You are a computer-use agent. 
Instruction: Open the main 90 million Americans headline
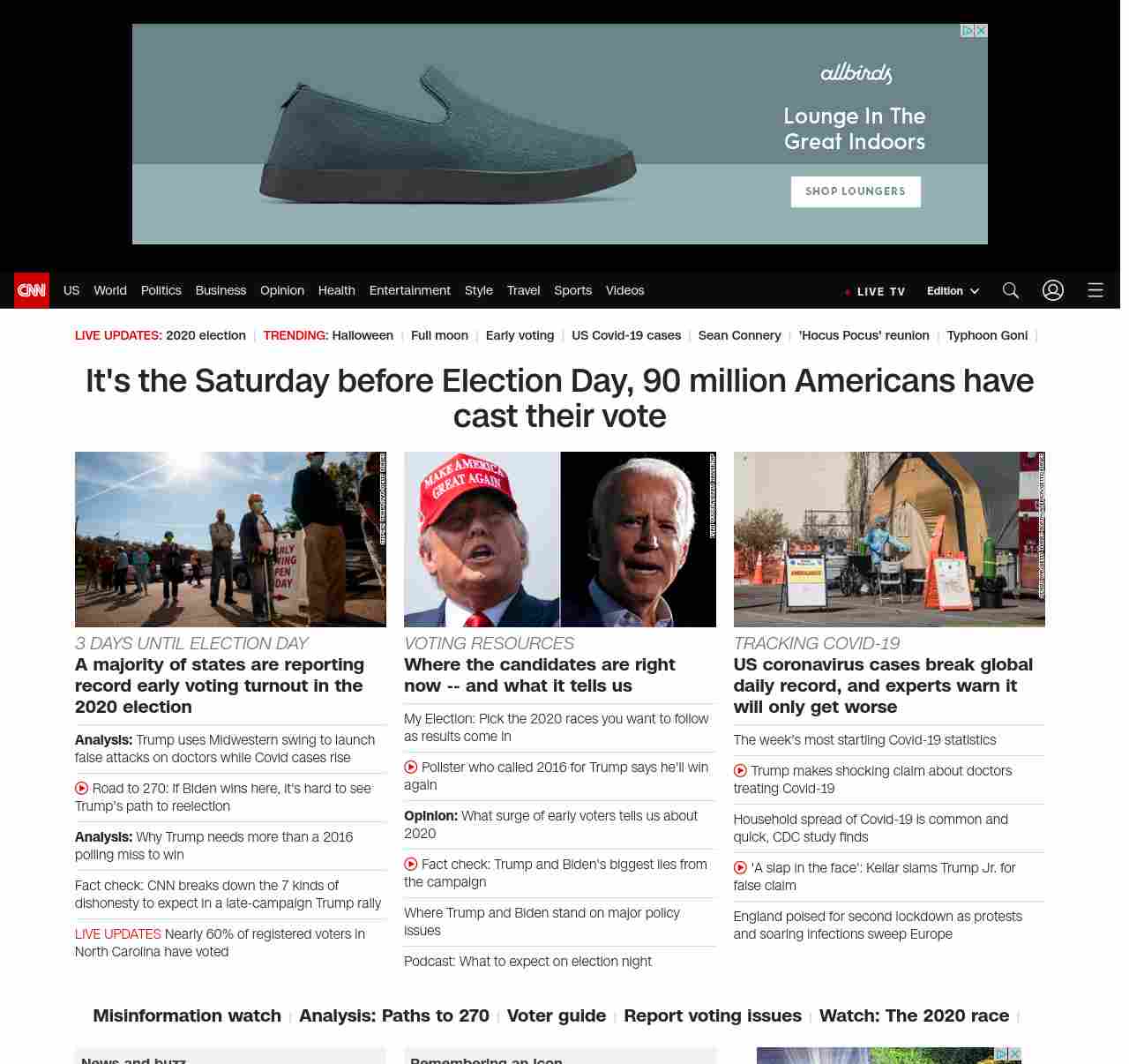point(559,398)
